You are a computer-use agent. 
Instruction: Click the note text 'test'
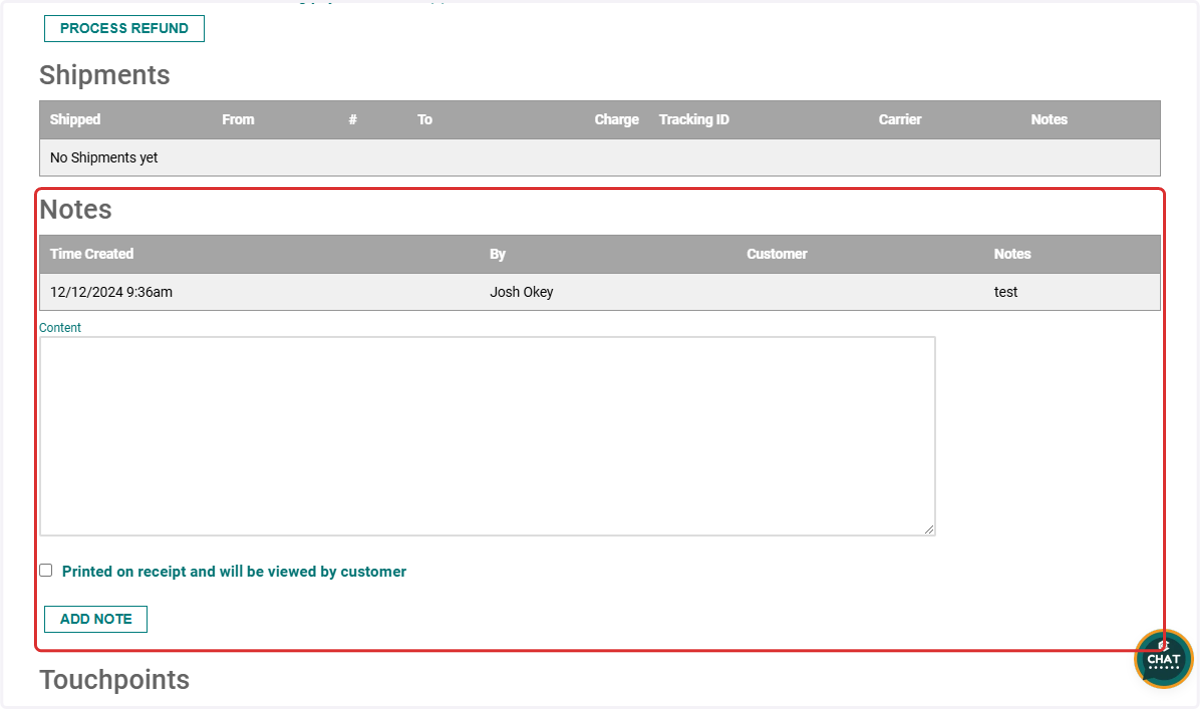coord(1006,292)
